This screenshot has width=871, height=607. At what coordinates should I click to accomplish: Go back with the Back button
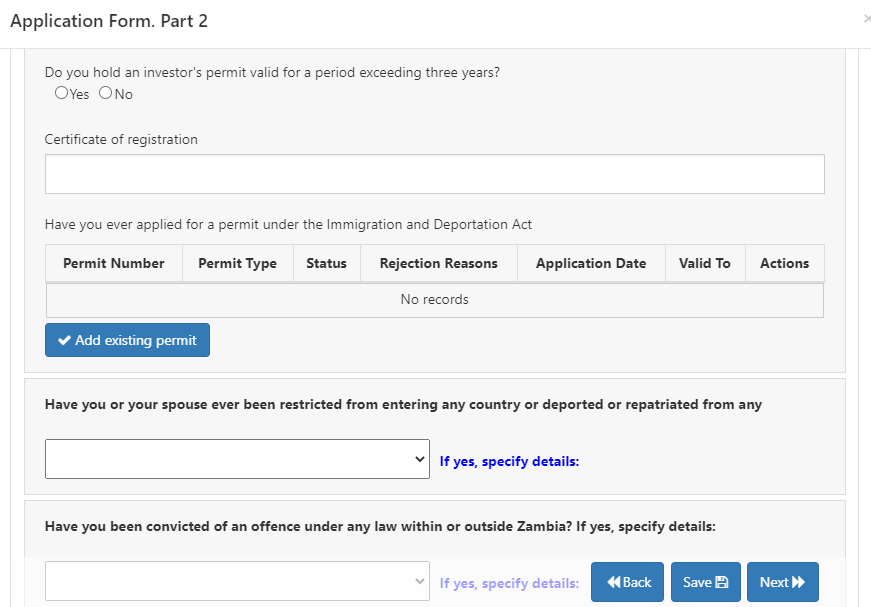pyautogui.click(x=627, y=582)
